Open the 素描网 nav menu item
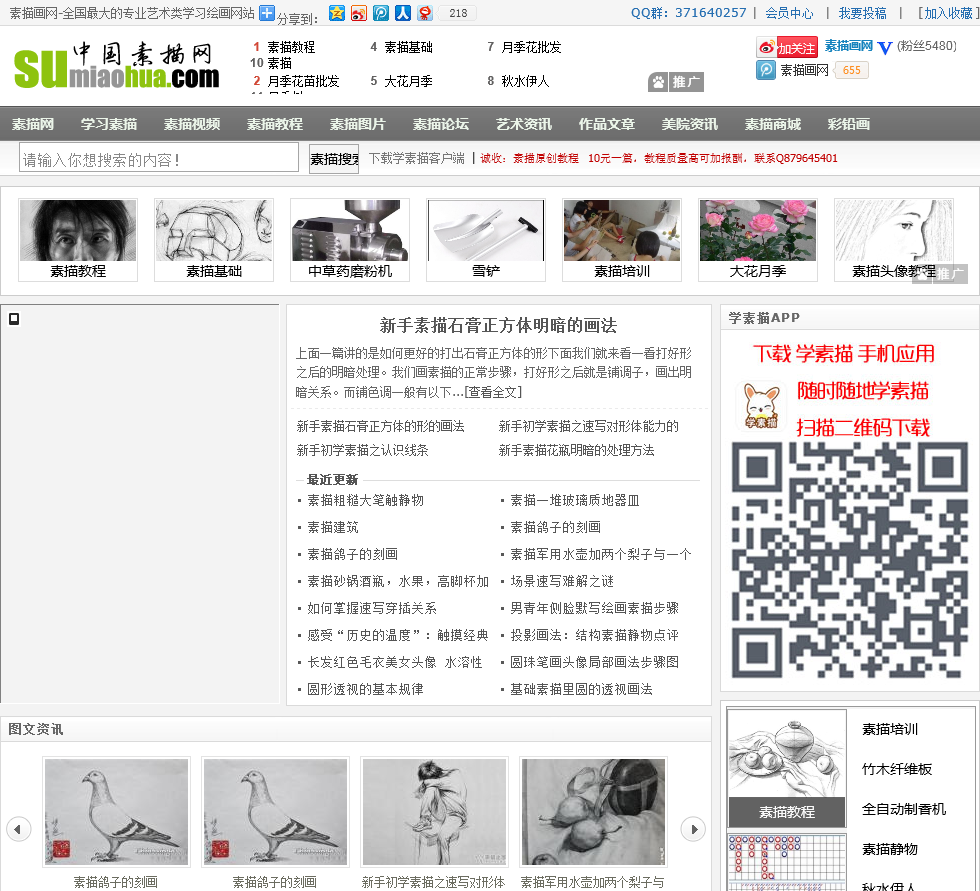980x891 pixels. (x=32, y=124)
